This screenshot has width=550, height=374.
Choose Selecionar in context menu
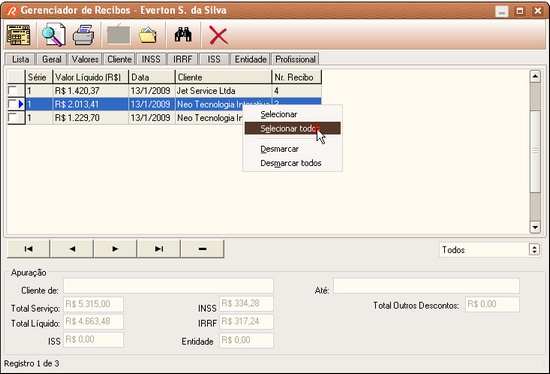pyautogui.click(x=292, y=114)
